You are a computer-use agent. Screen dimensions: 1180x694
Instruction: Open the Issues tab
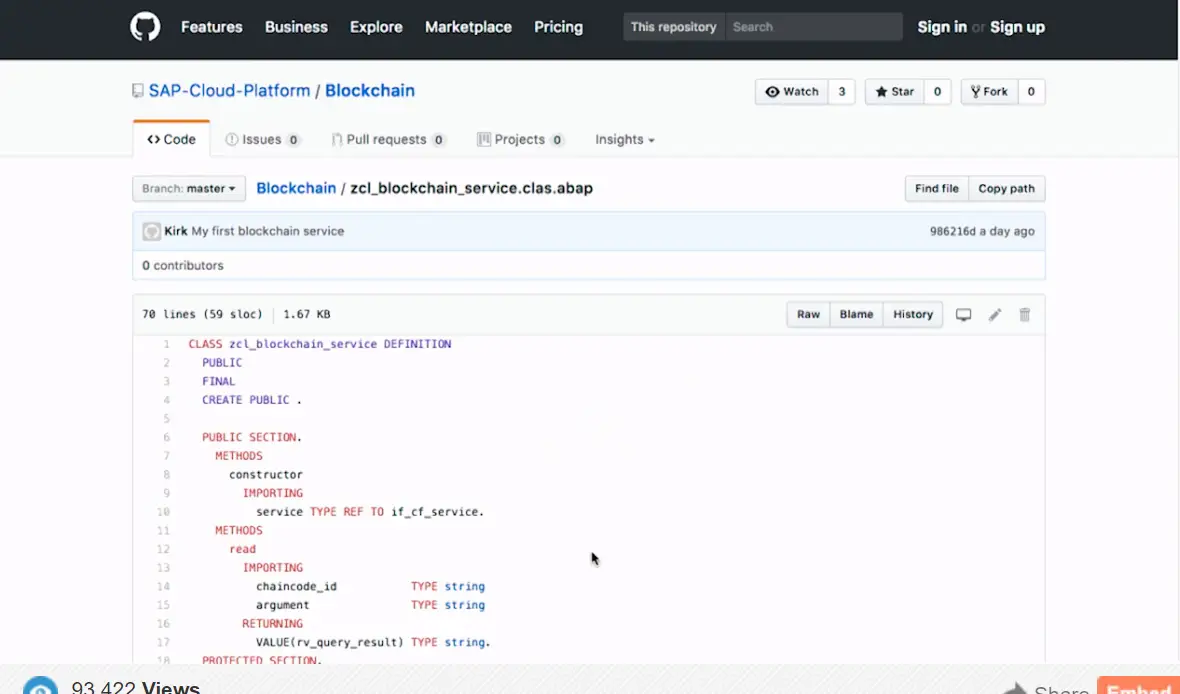[x=263, y=139]
